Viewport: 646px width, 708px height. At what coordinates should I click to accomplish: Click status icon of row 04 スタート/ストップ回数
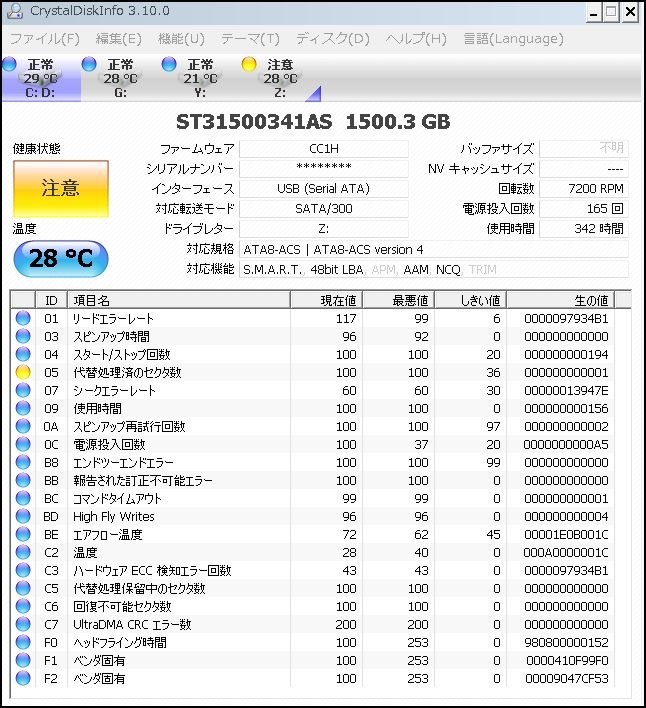tap(23, 354)
